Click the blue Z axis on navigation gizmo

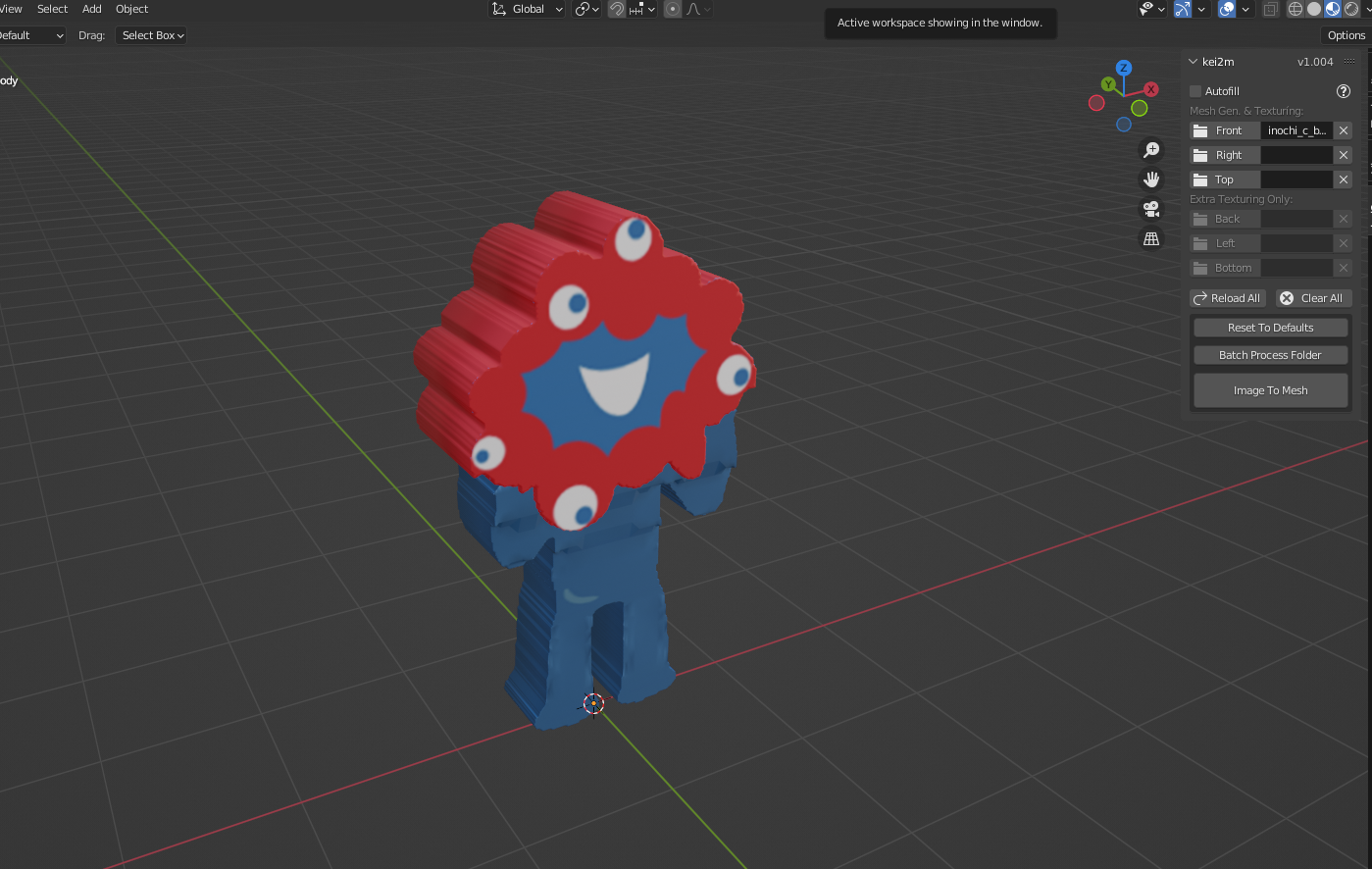click(x=1124, y=68)
